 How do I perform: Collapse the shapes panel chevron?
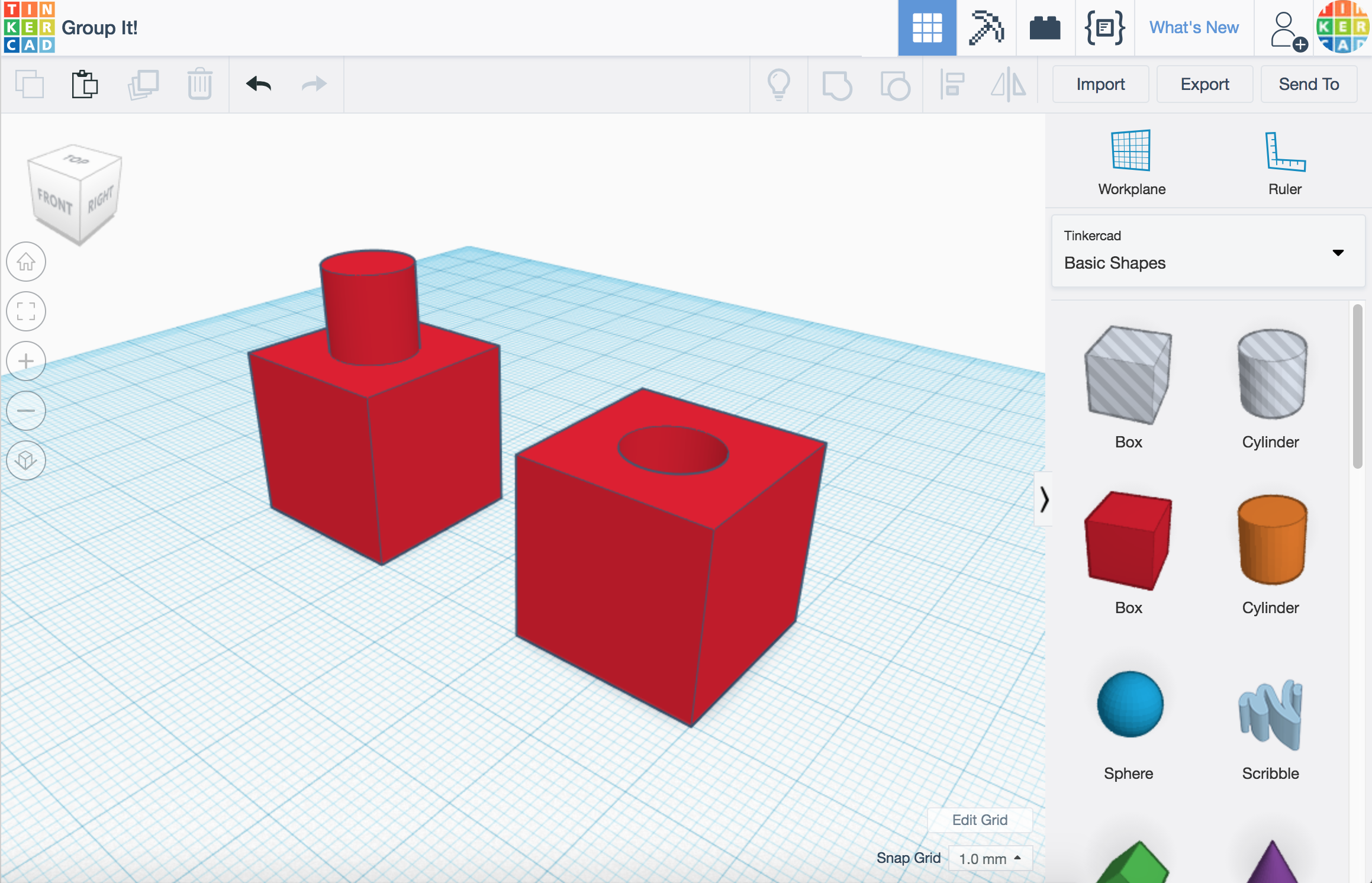pyautogui.click(x=1044, y=499)
